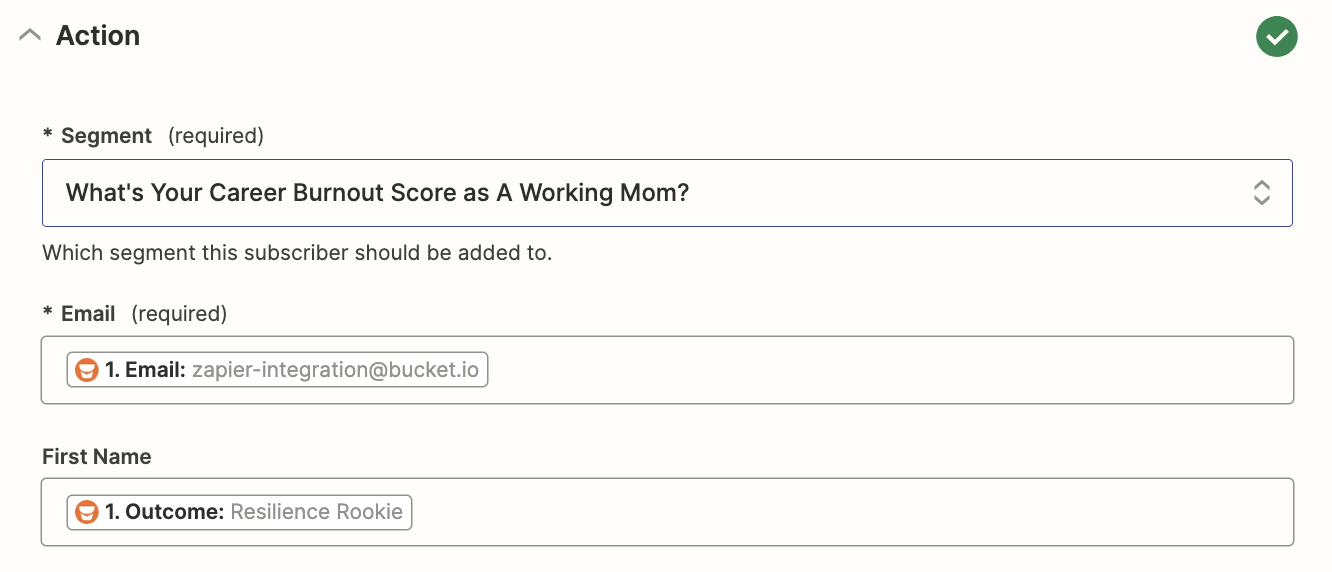The image size is (1332, 572).
Task: Click the First Name field label
Action: [x=97, y=457]
